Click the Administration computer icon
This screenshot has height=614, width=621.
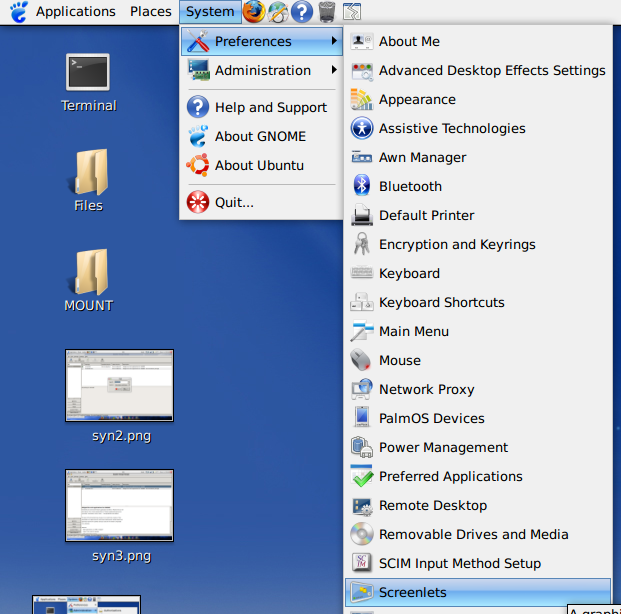click(x=198, y=70)
